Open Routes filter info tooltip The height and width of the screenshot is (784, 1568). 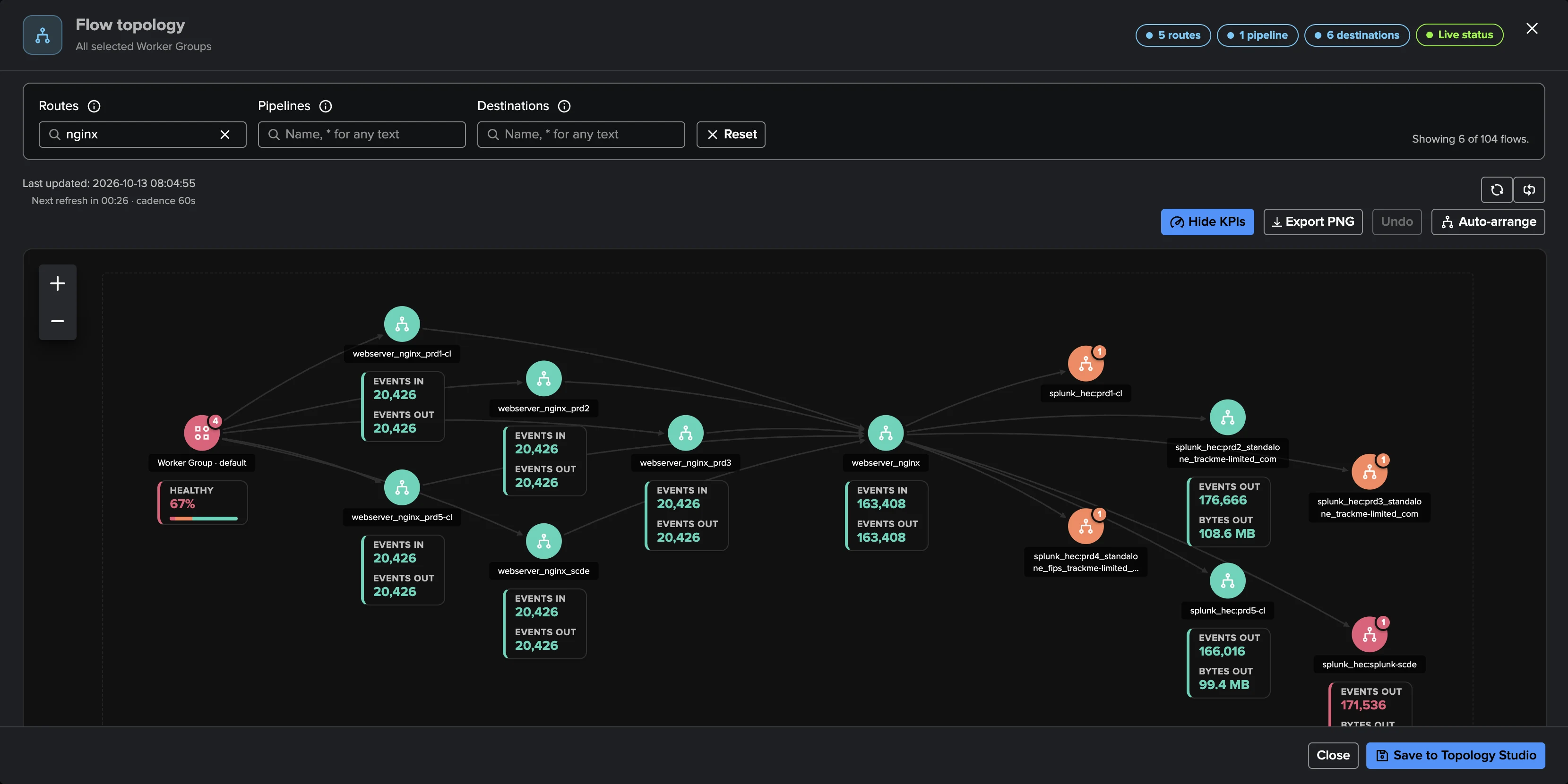coord(94,106)
